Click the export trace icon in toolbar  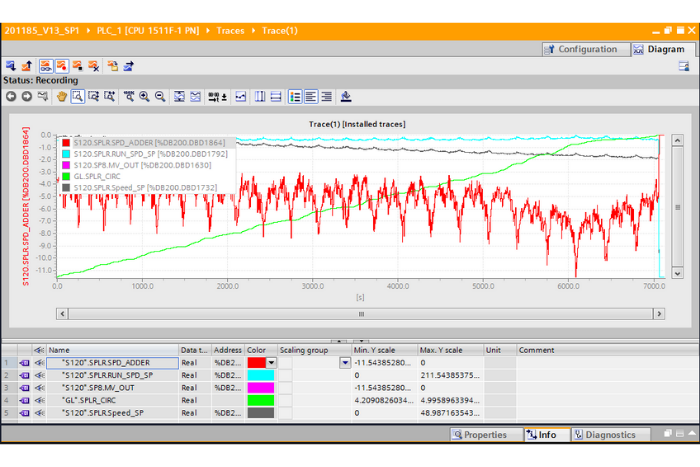(x=129, y=66)
